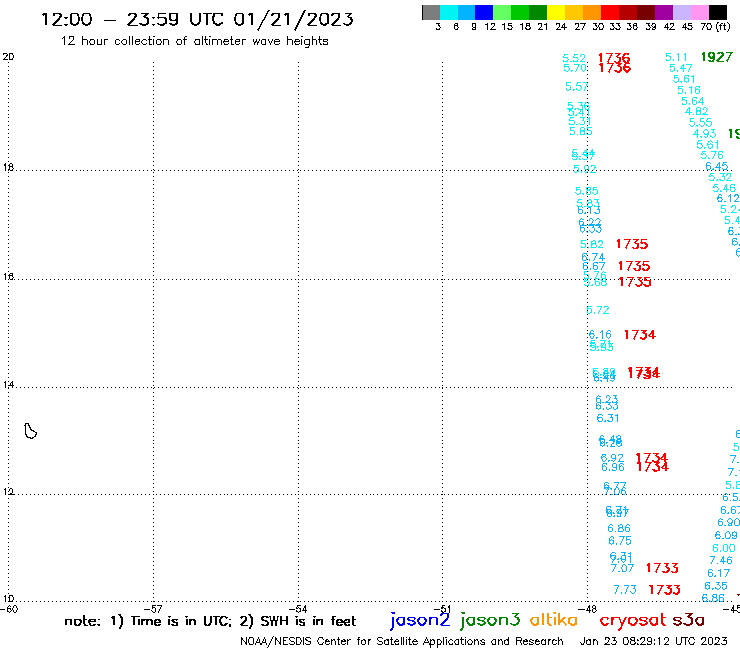Click the yellow swatch in the wave height legend
This screenshot has height=650, width=740.
[x=556, y=12]
